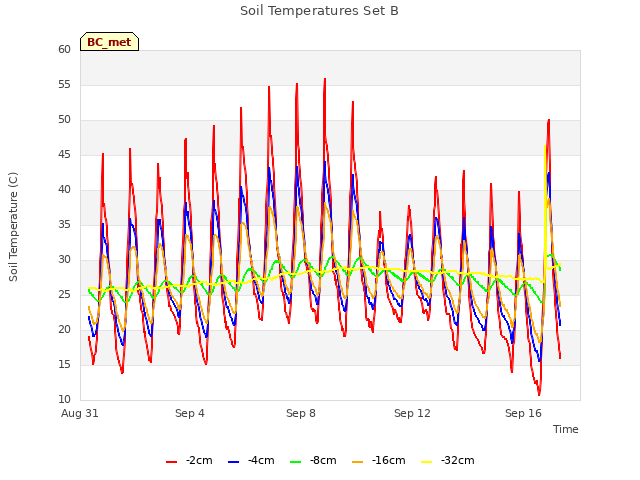
Task: Click the Soil Temperature (C) axis title
Action: click(x=13, y=227)
